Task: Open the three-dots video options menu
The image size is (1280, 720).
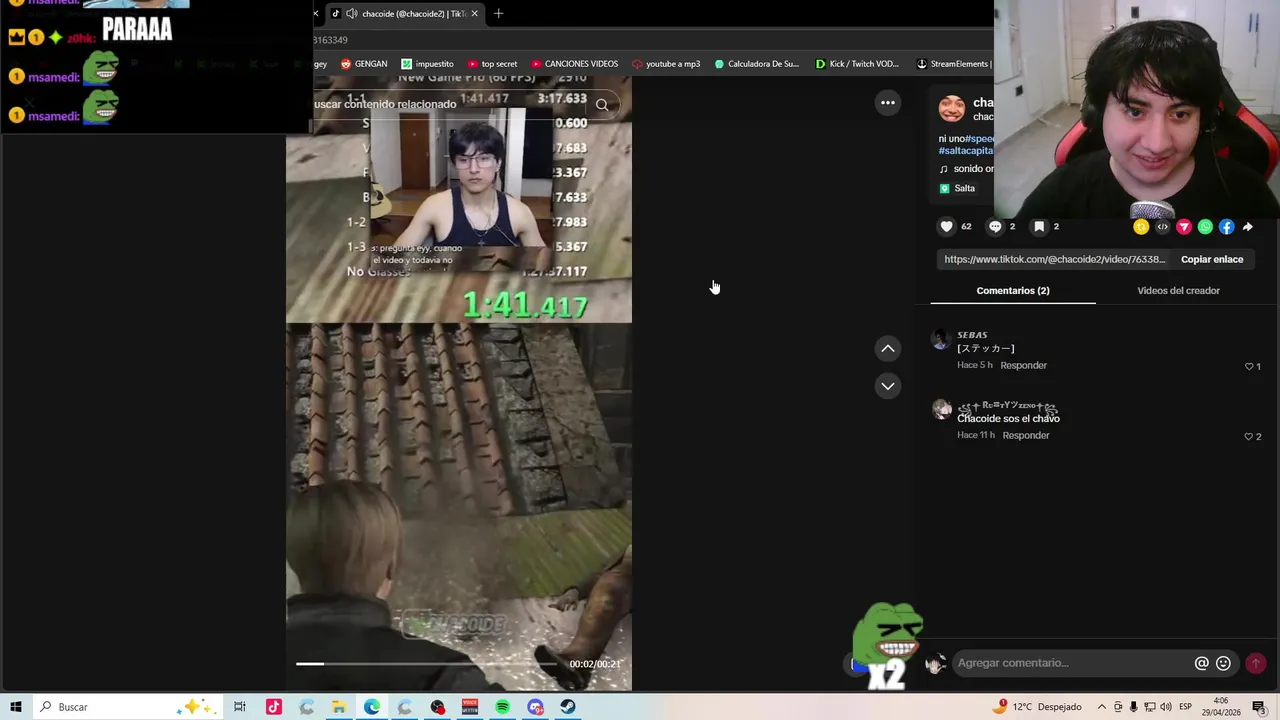Action: (887, 102)
